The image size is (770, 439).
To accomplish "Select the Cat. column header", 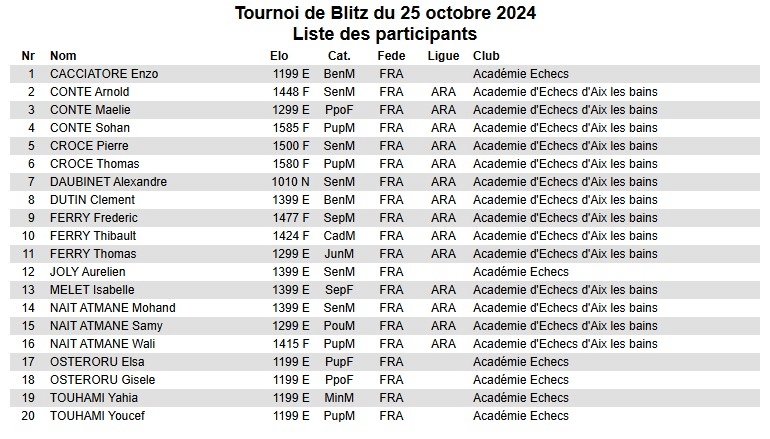I will point(339,56).
